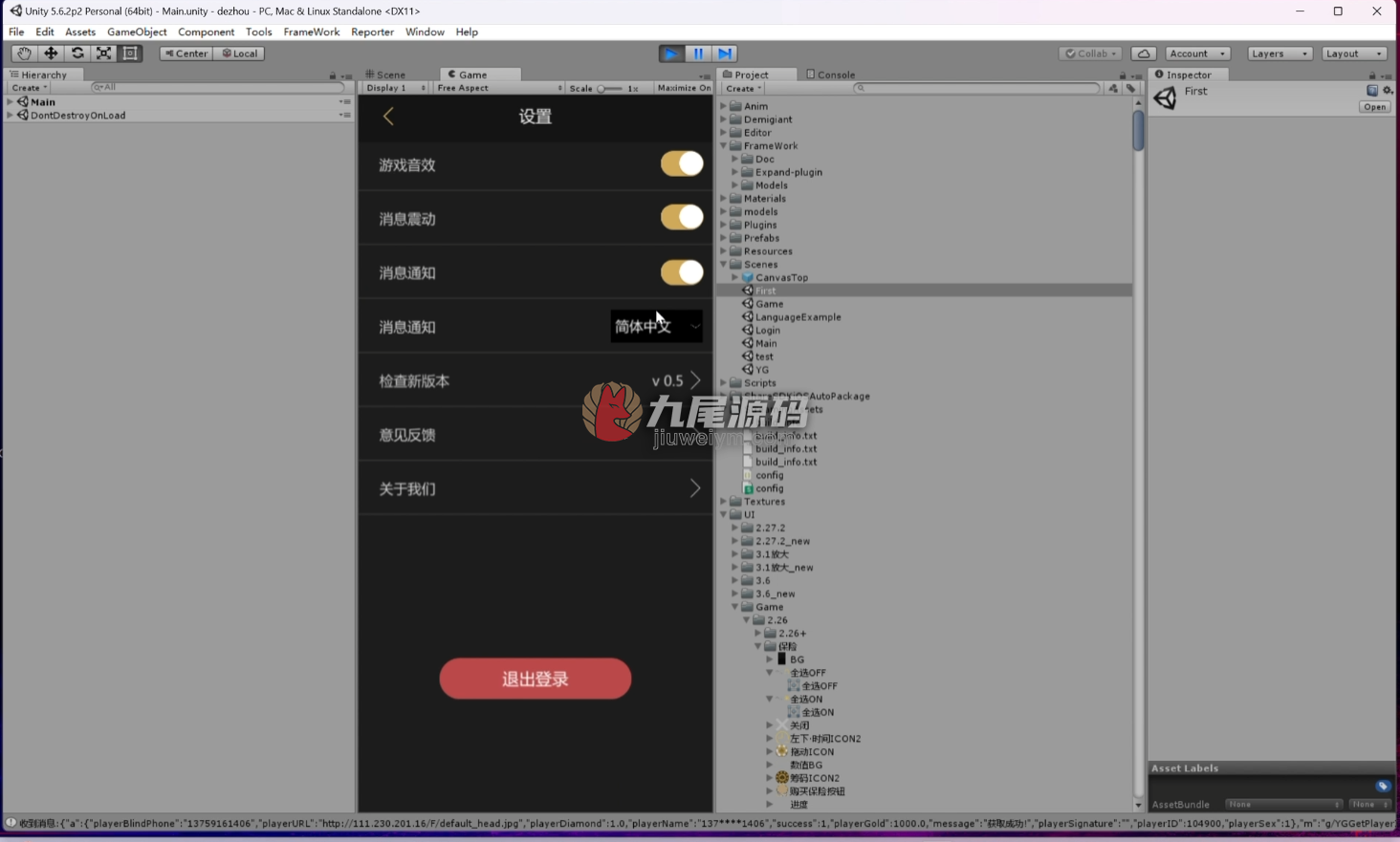Expand the Main scene in Hierarchy

point(10,101)
